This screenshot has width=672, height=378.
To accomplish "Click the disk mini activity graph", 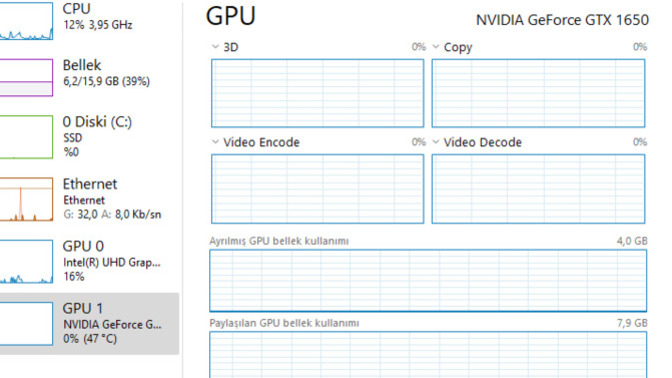I will tap(27, 137).
